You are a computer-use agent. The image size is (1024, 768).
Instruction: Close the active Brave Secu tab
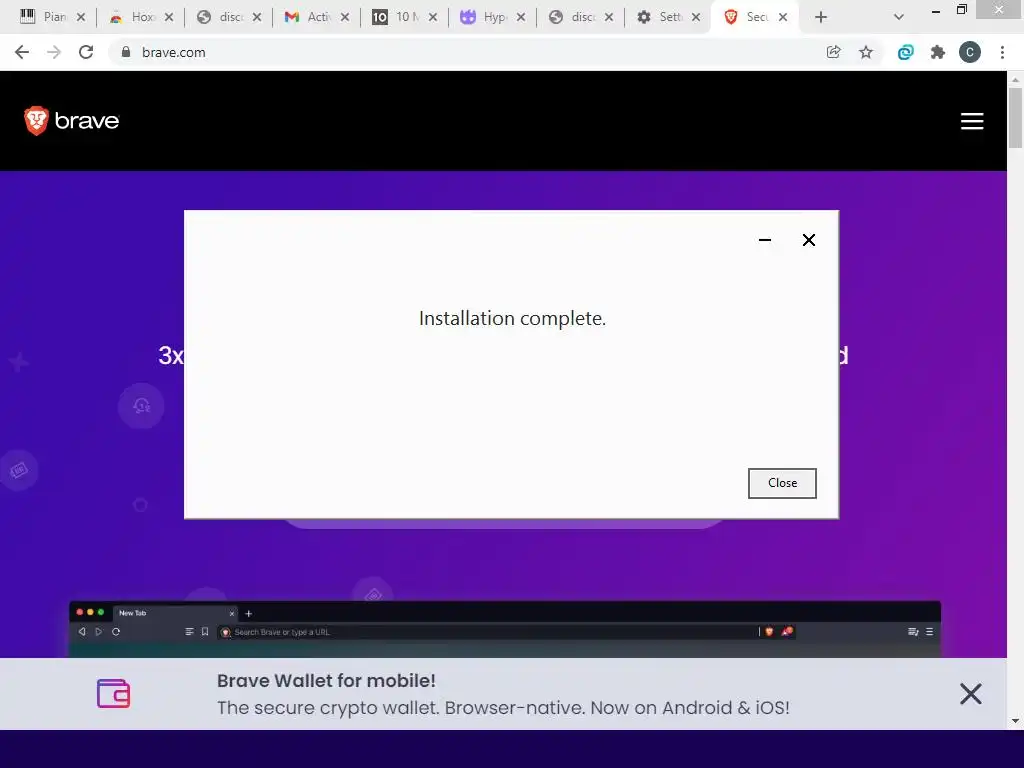[783, 17]
